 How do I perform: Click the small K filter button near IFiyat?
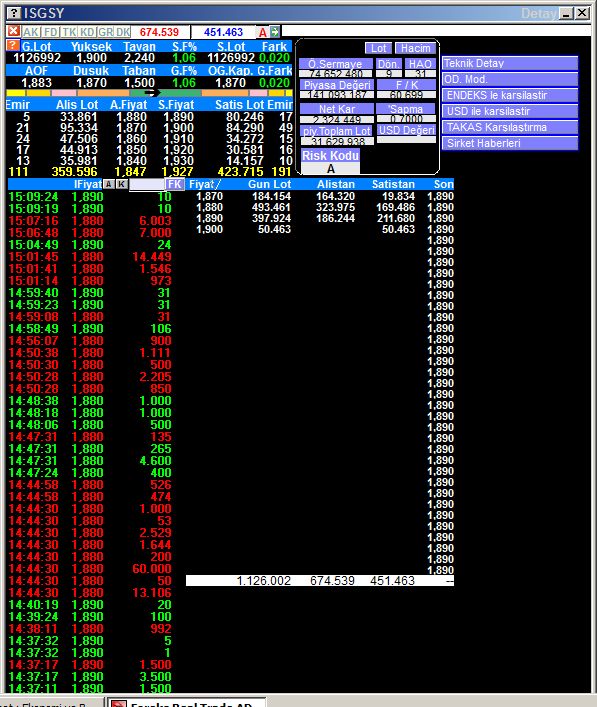(x=122, y=184)
